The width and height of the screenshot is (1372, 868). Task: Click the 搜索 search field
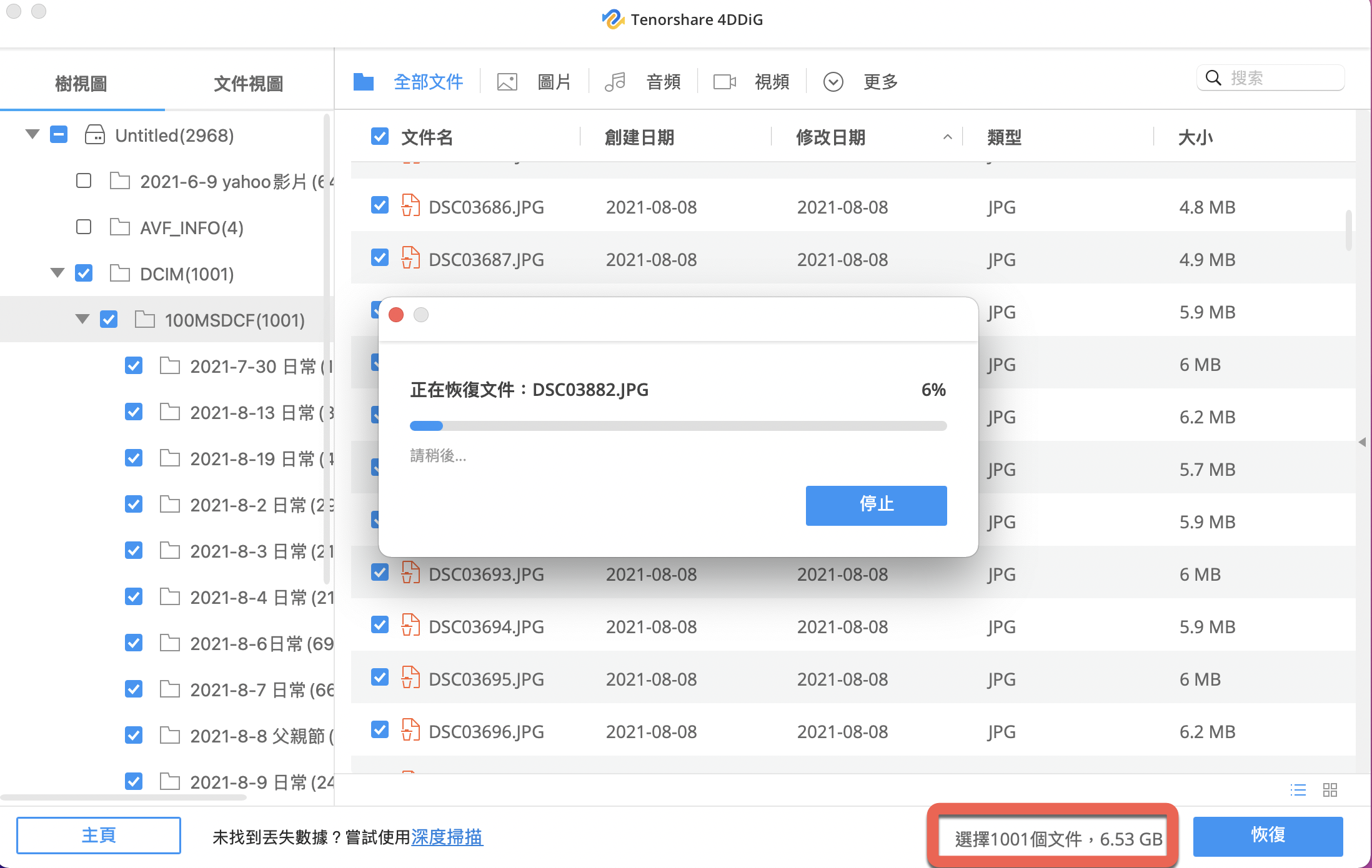point(1281,78)
